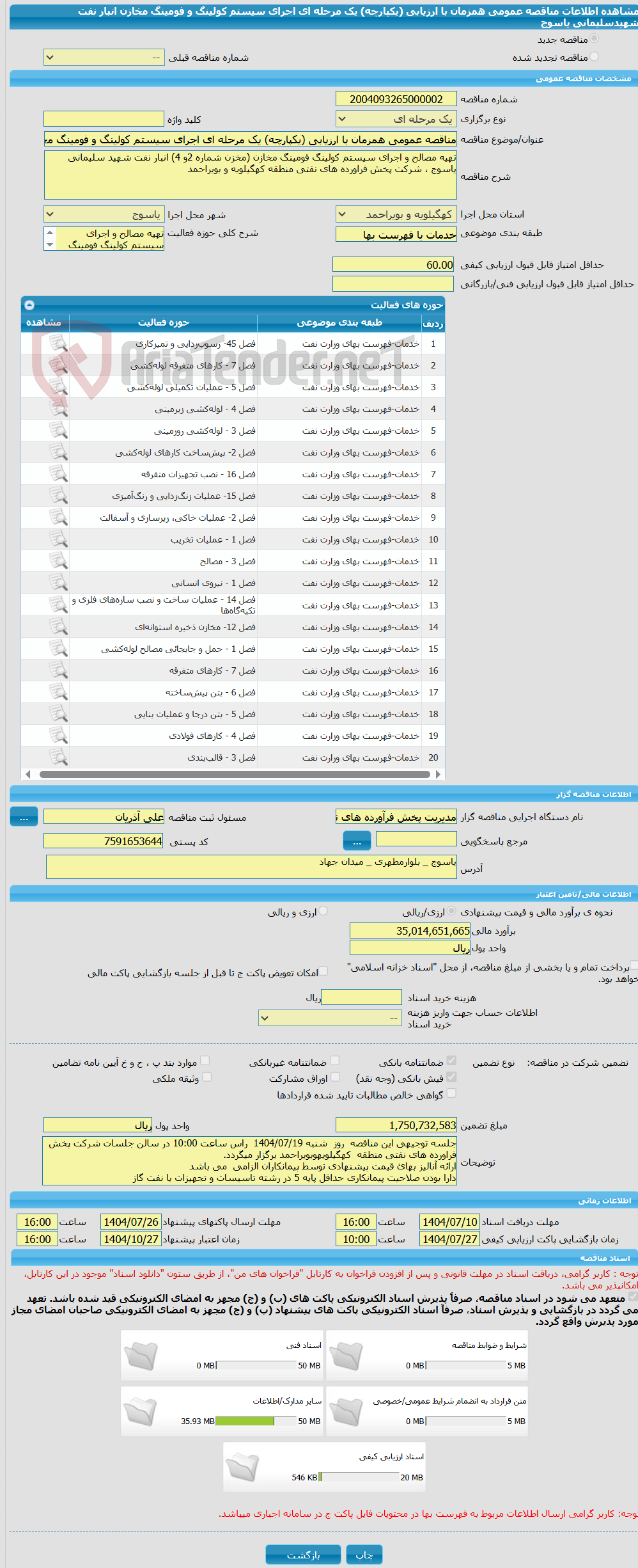Toggle ضمانتنامه بانکی checkbox
Screen dimensions: 638x1568
pyautogui.click(x=451, y=1061)
